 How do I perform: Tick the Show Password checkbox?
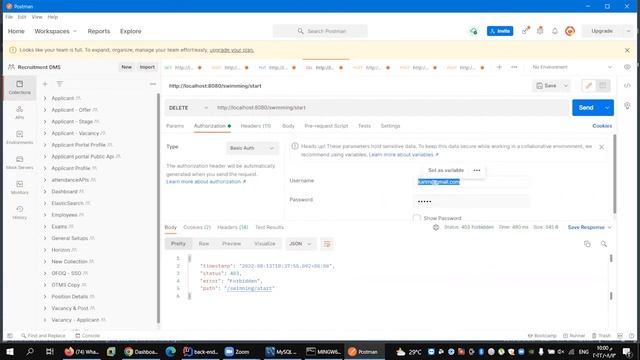[416, 218]
